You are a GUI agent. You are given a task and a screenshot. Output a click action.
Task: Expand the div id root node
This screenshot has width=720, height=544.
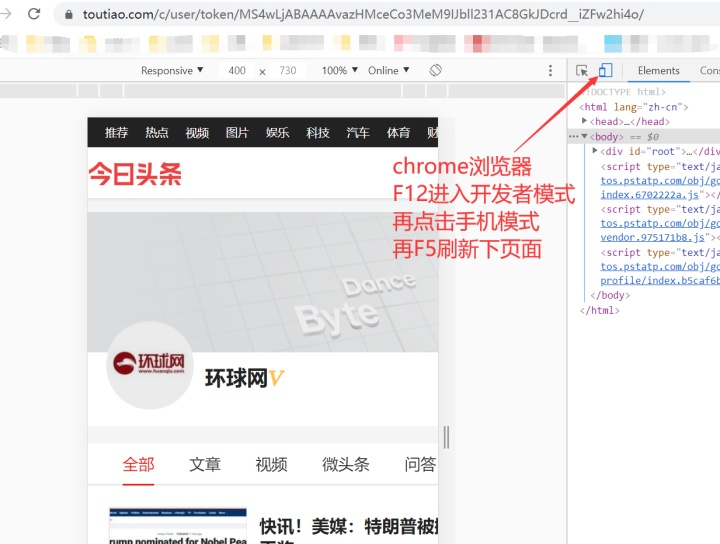point(595,150)
